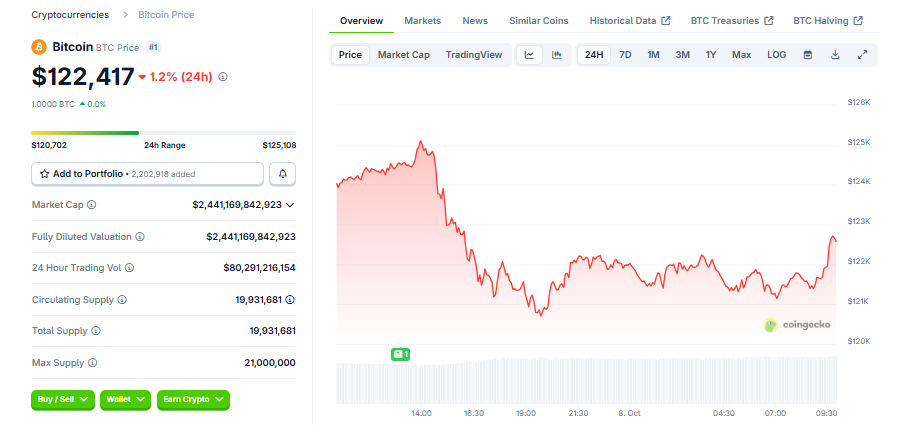Go to Cryptocurrencies breadcrumb link
Screen dimensions: 901x425
coord(72,15)
